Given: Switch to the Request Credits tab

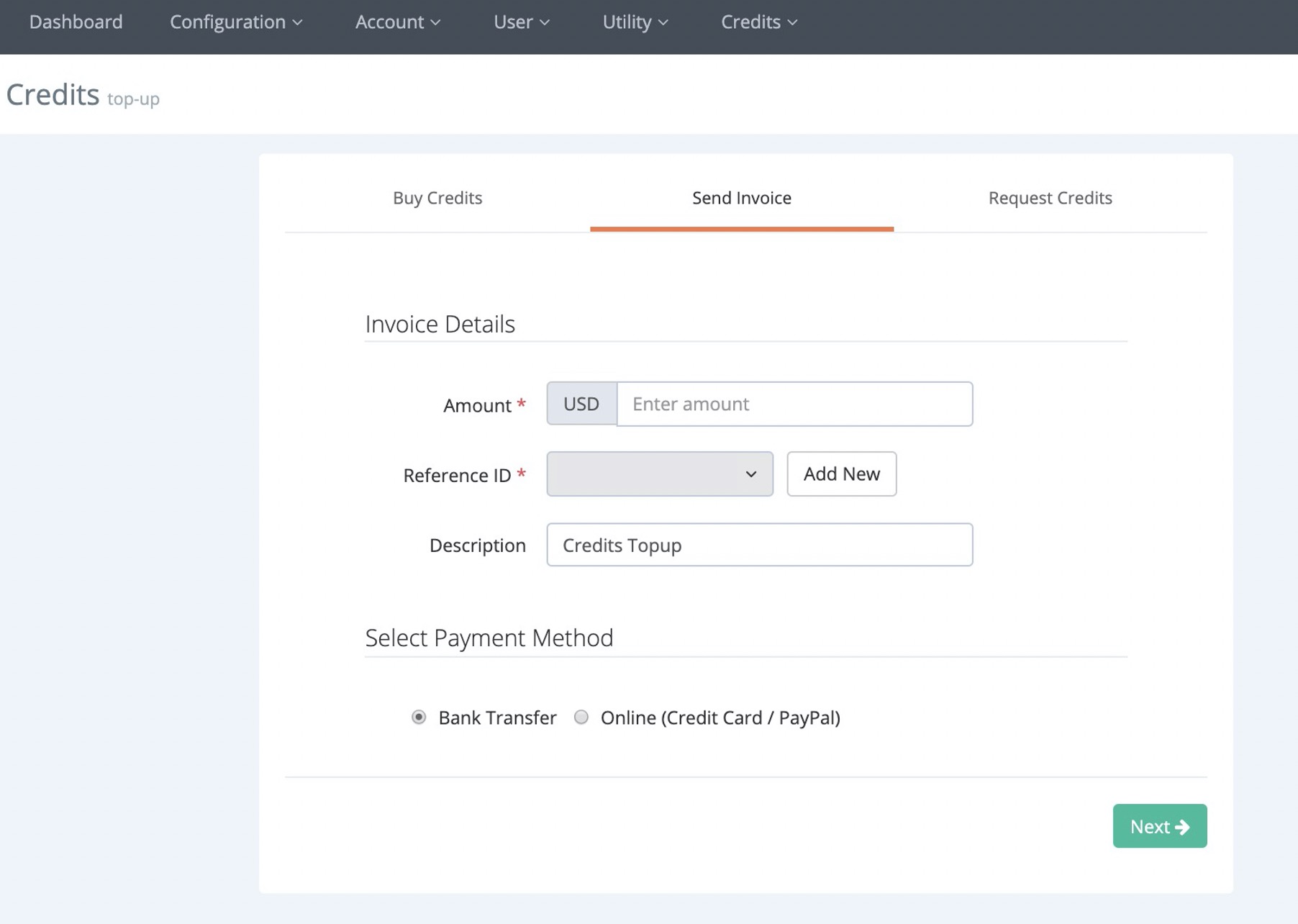Looking at the screenshot, I should pos(1050,198).
